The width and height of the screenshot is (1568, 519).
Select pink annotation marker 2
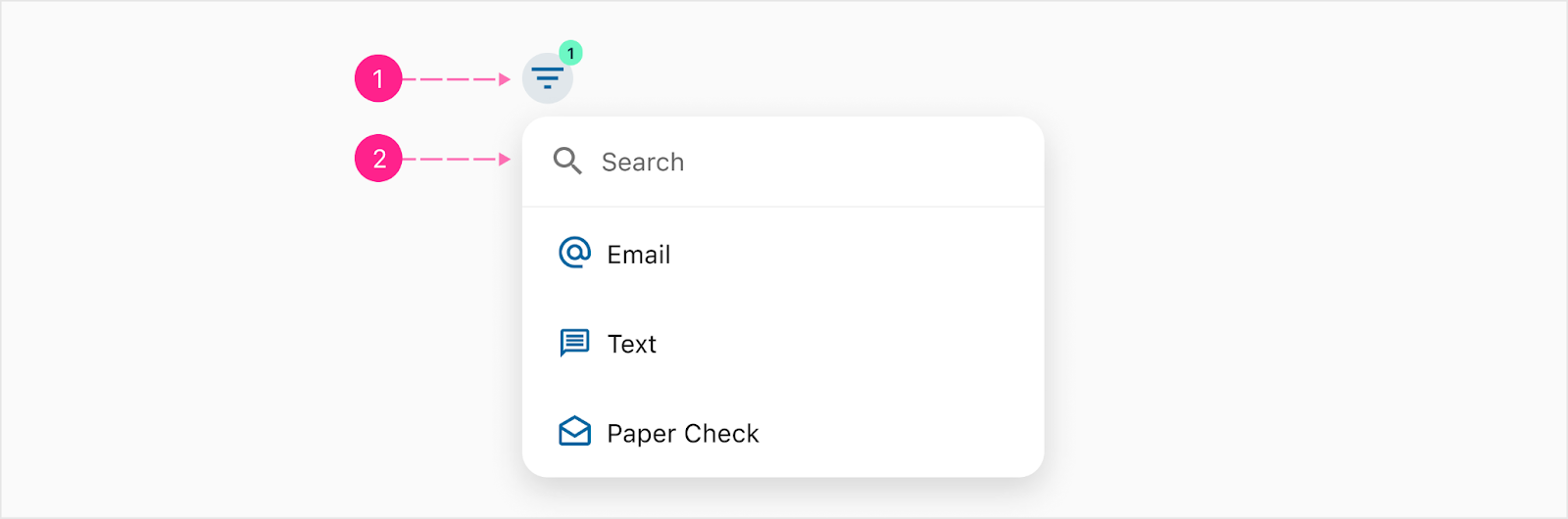tap(378, 159)
